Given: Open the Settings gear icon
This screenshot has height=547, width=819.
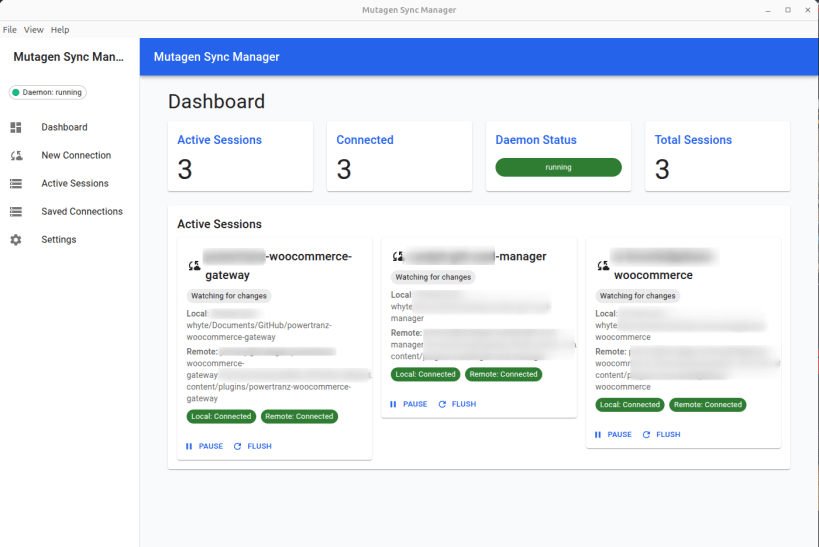Looking at the screenshot, I should (x=16, y=240).
